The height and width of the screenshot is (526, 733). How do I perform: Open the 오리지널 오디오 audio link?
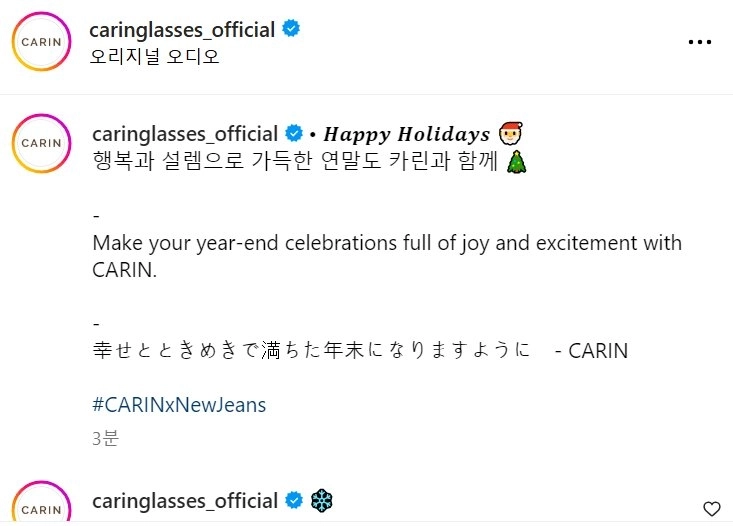tap(154, 56)
